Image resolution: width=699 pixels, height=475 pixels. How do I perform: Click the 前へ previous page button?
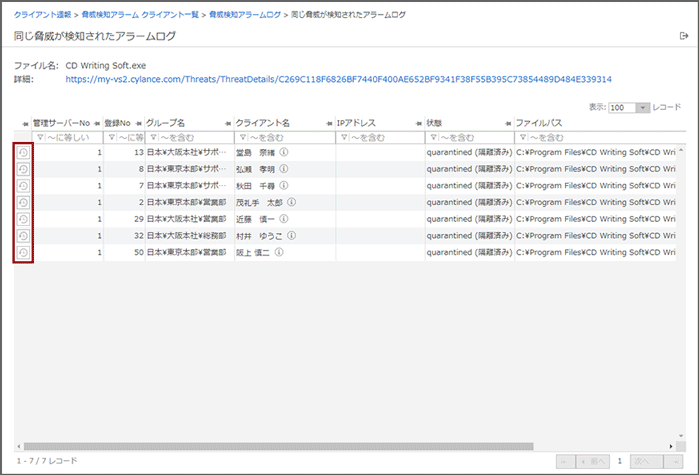tap(592, 462)
